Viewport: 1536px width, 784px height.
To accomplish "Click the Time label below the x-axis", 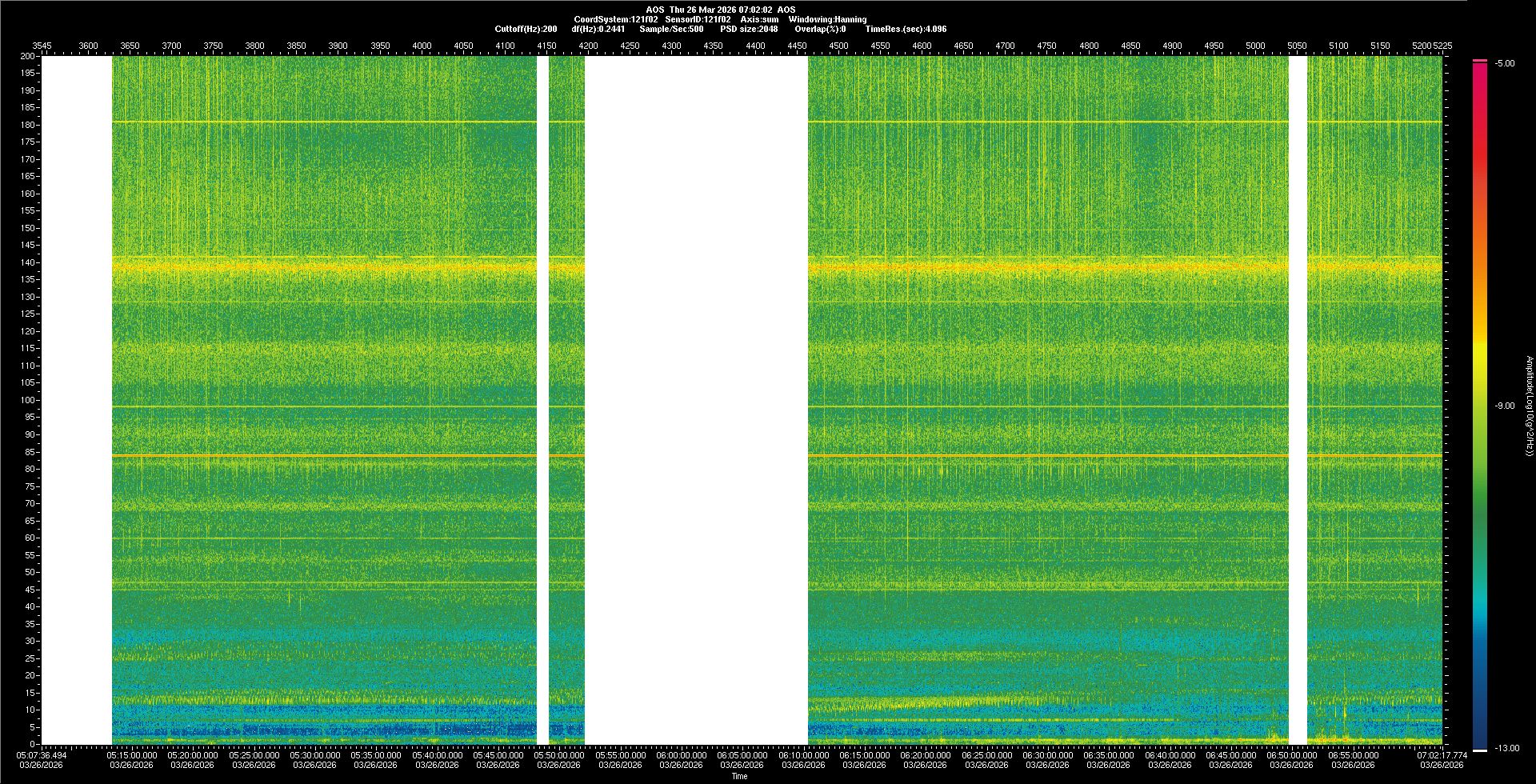I will pos(739,776).
